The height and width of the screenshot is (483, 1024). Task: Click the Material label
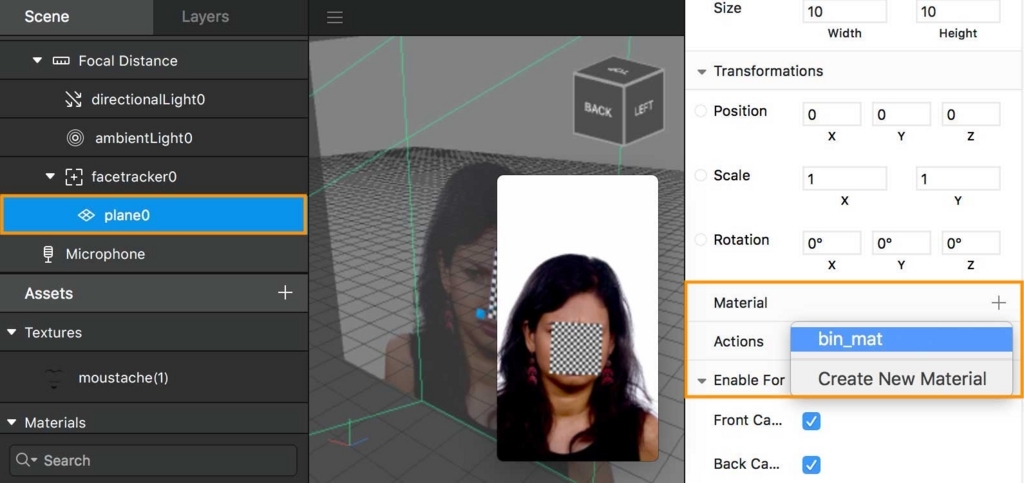(740, 303)
